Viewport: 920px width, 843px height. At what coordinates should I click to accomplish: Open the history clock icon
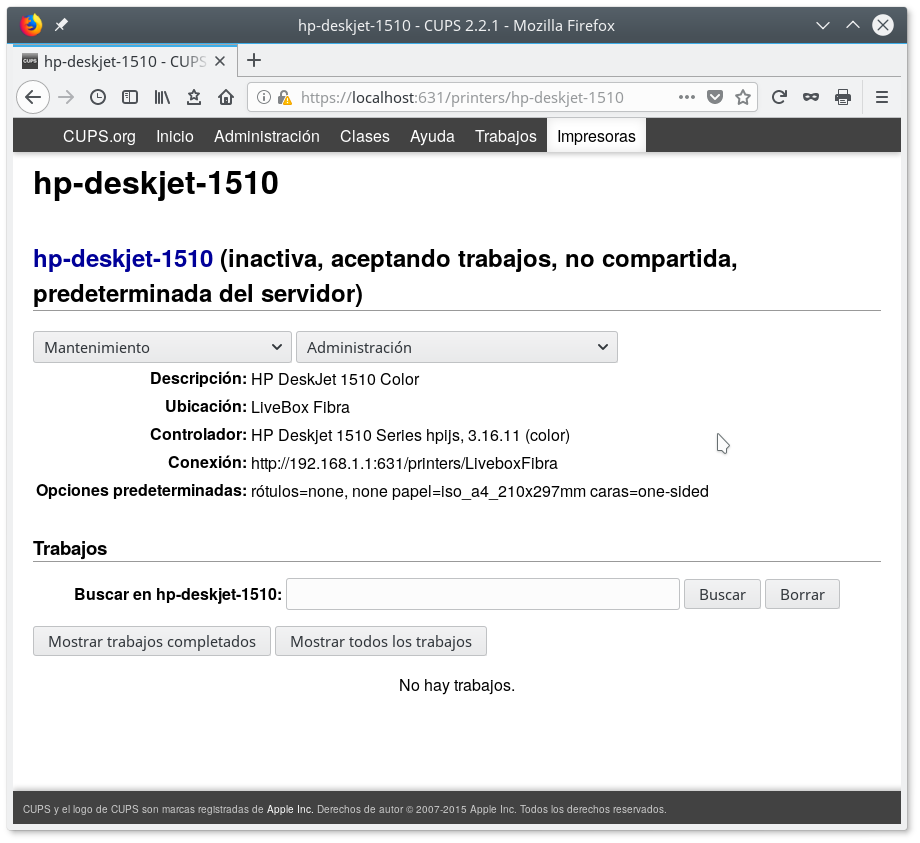point(98,97)
